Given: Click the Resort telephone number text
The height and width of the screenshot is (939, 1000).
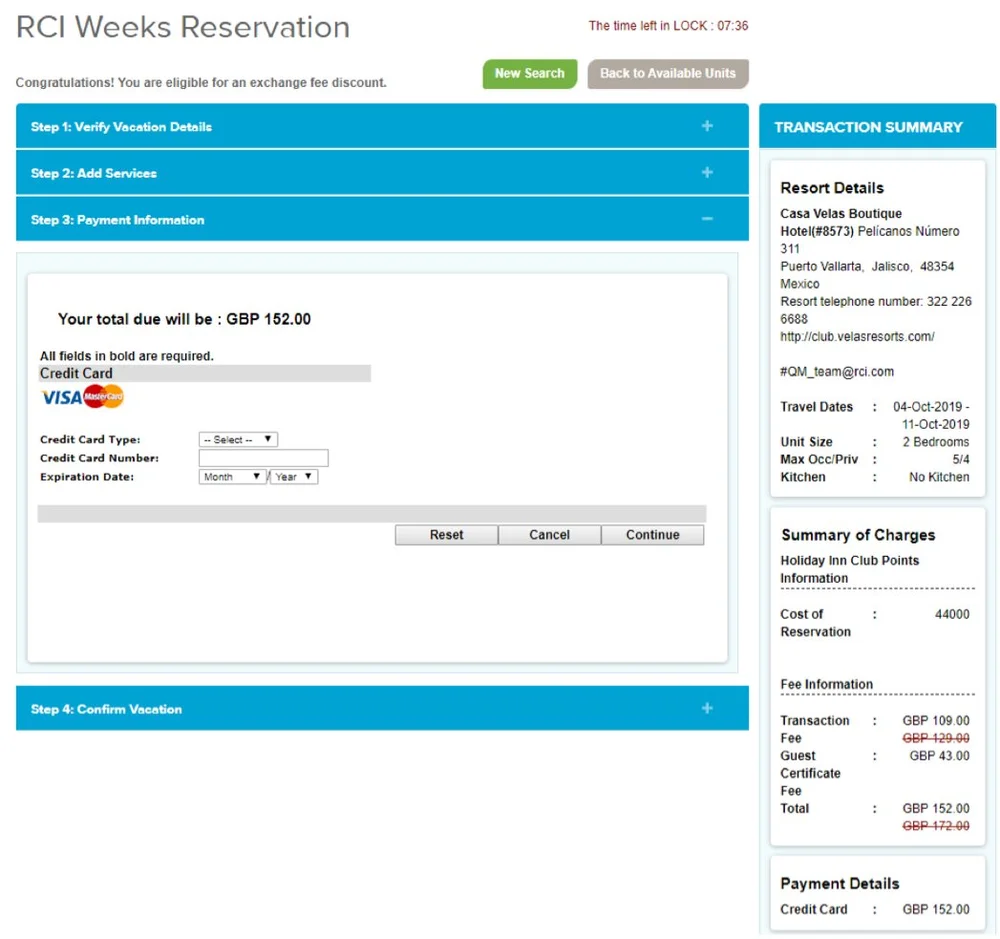Looking at the screenshot, I should click(876, 310).
